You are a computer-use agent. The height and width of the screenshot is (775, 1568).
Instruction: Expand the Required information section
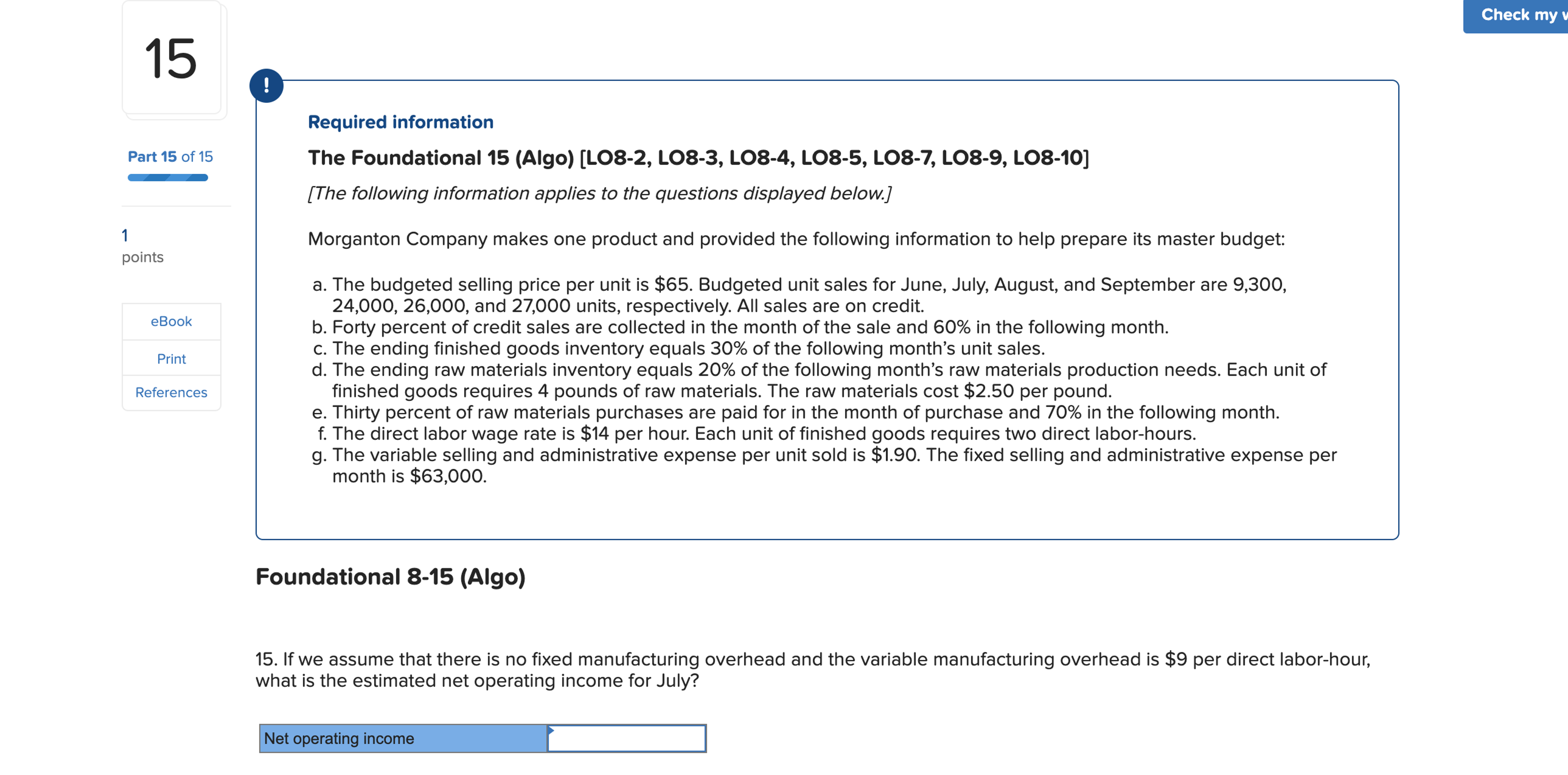pos(400,122)
